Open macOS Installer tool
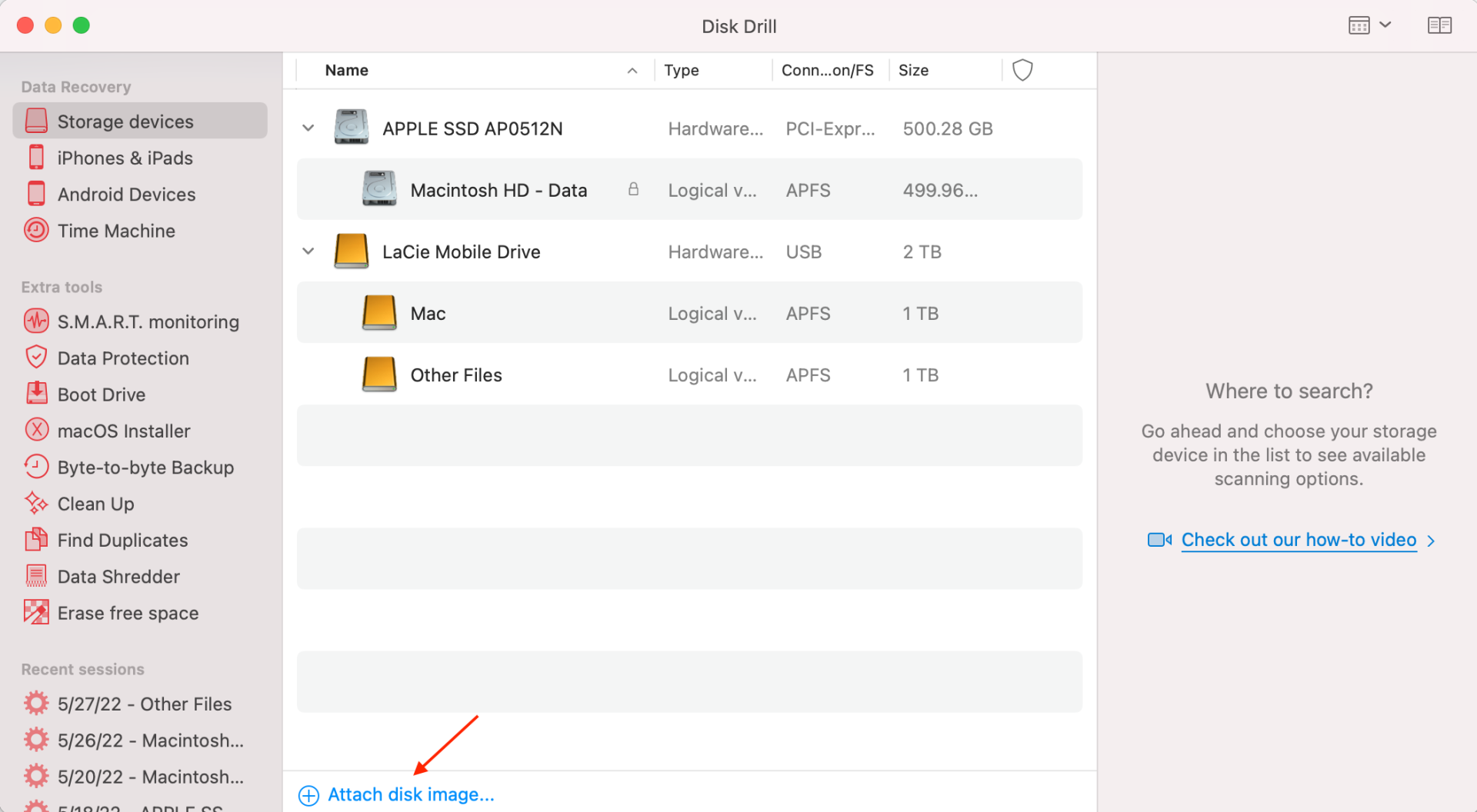The height and width of the screenshot is (812, 1477). (x=124, y=431)
